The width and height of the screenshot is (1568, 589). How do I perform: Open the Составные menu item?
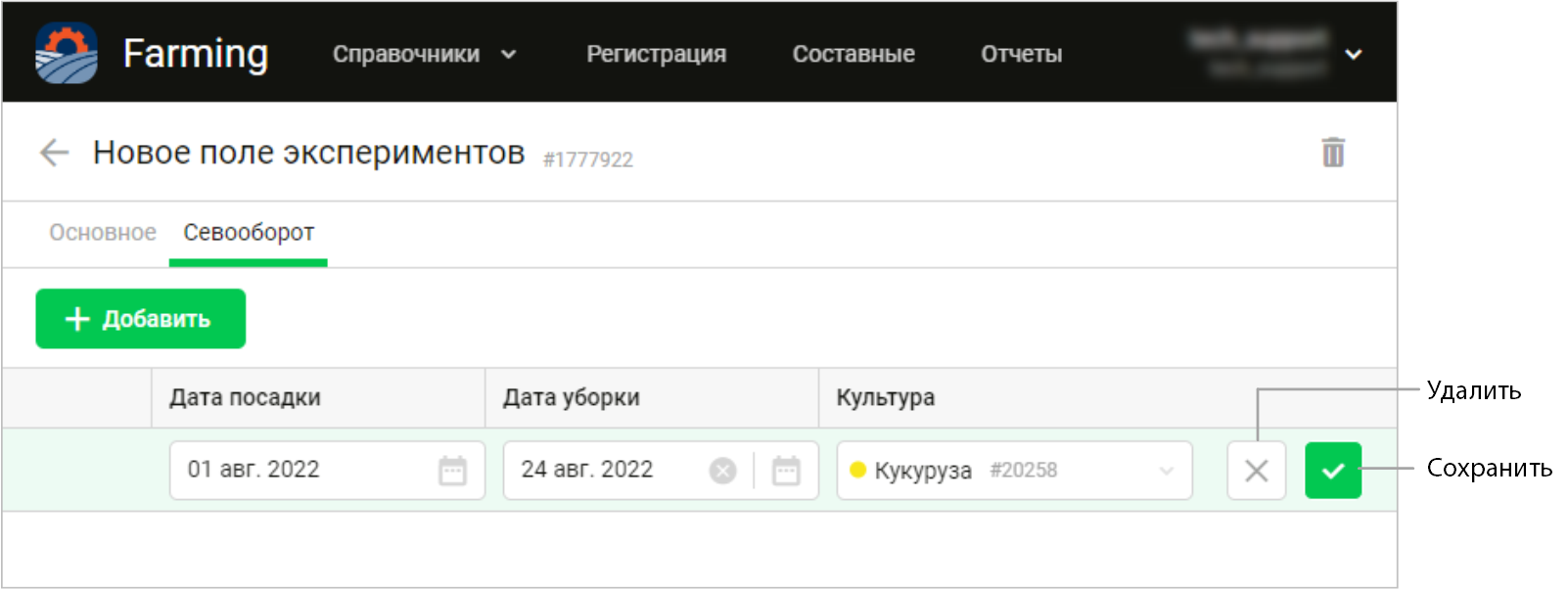(x=853, y=54)
